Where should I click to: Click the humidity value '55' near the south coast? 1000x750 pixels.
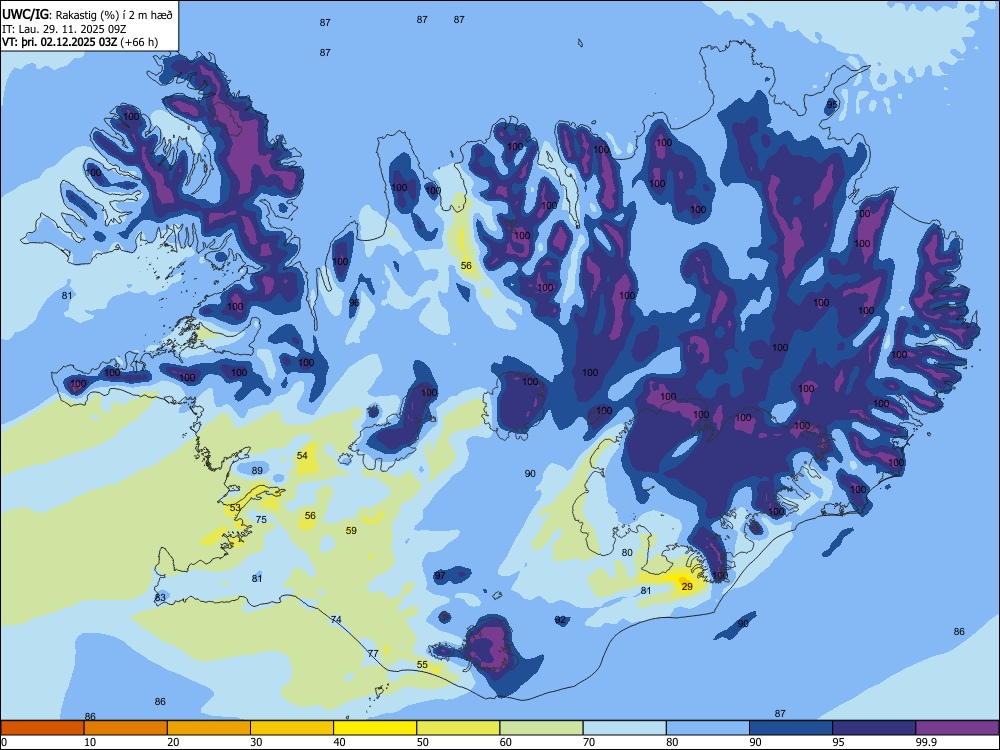click(422, 665)
